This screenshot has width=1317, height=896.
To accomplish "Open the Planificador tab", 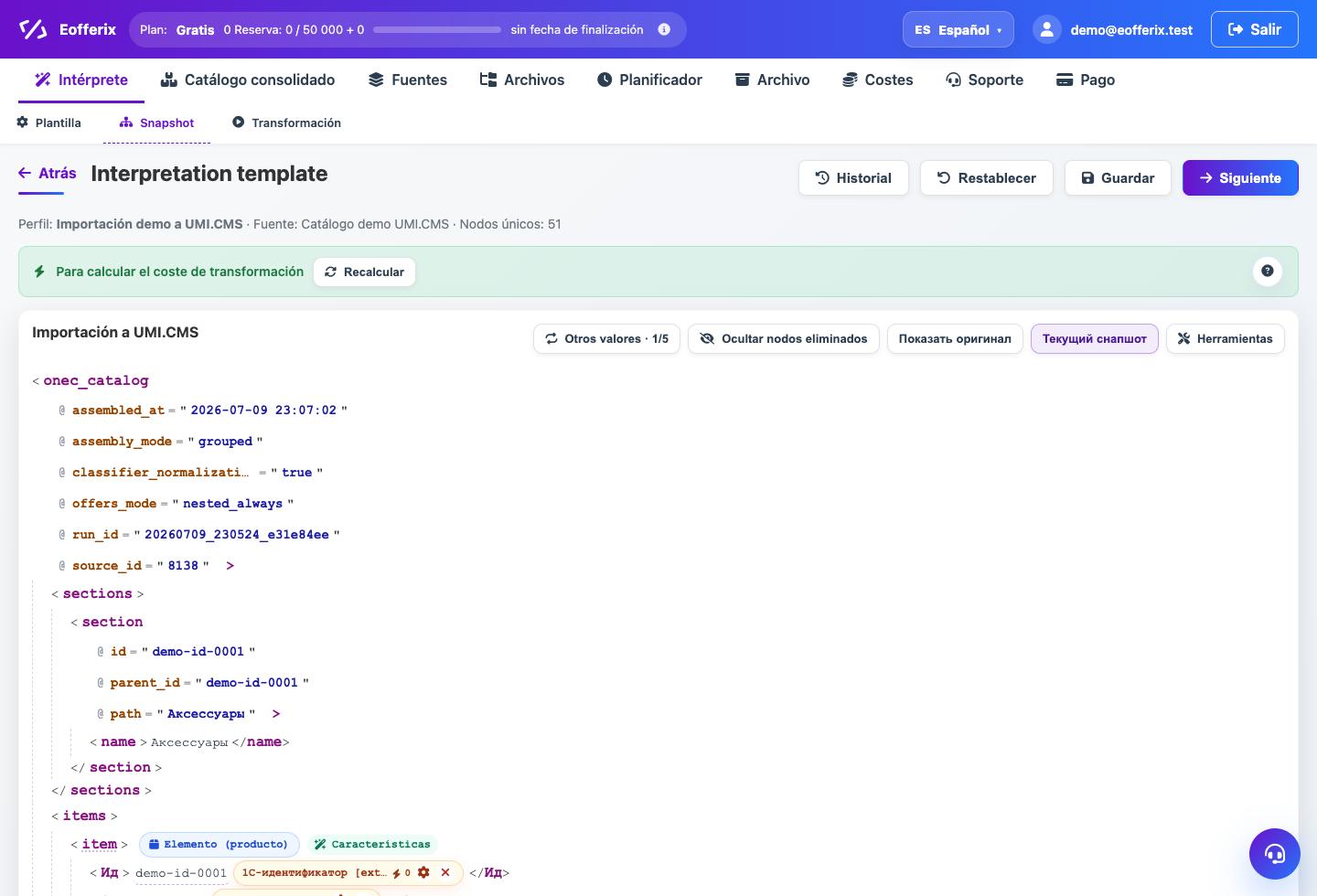I will [649, 80].
